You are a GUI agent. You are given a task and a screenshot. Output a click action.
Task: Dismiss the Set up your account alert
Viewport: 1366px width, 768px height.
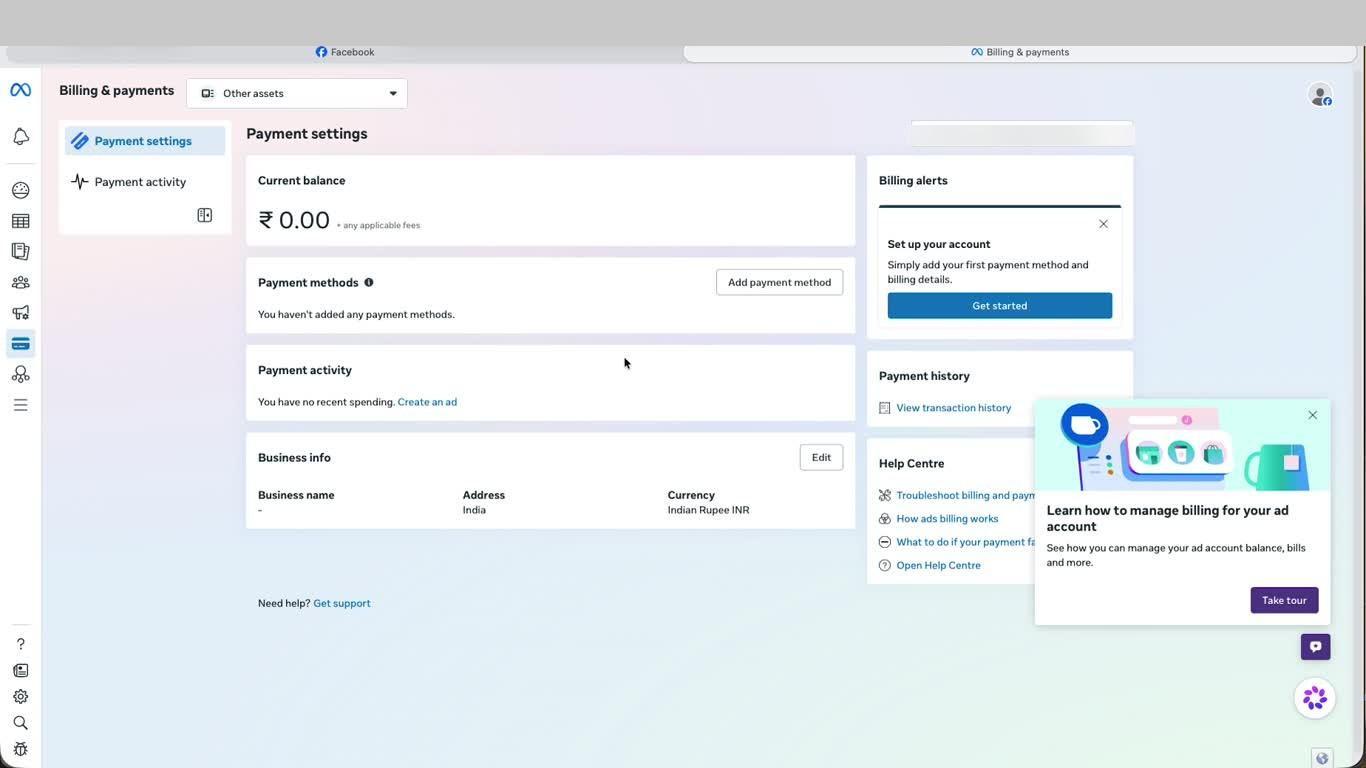click(1103, 224)
